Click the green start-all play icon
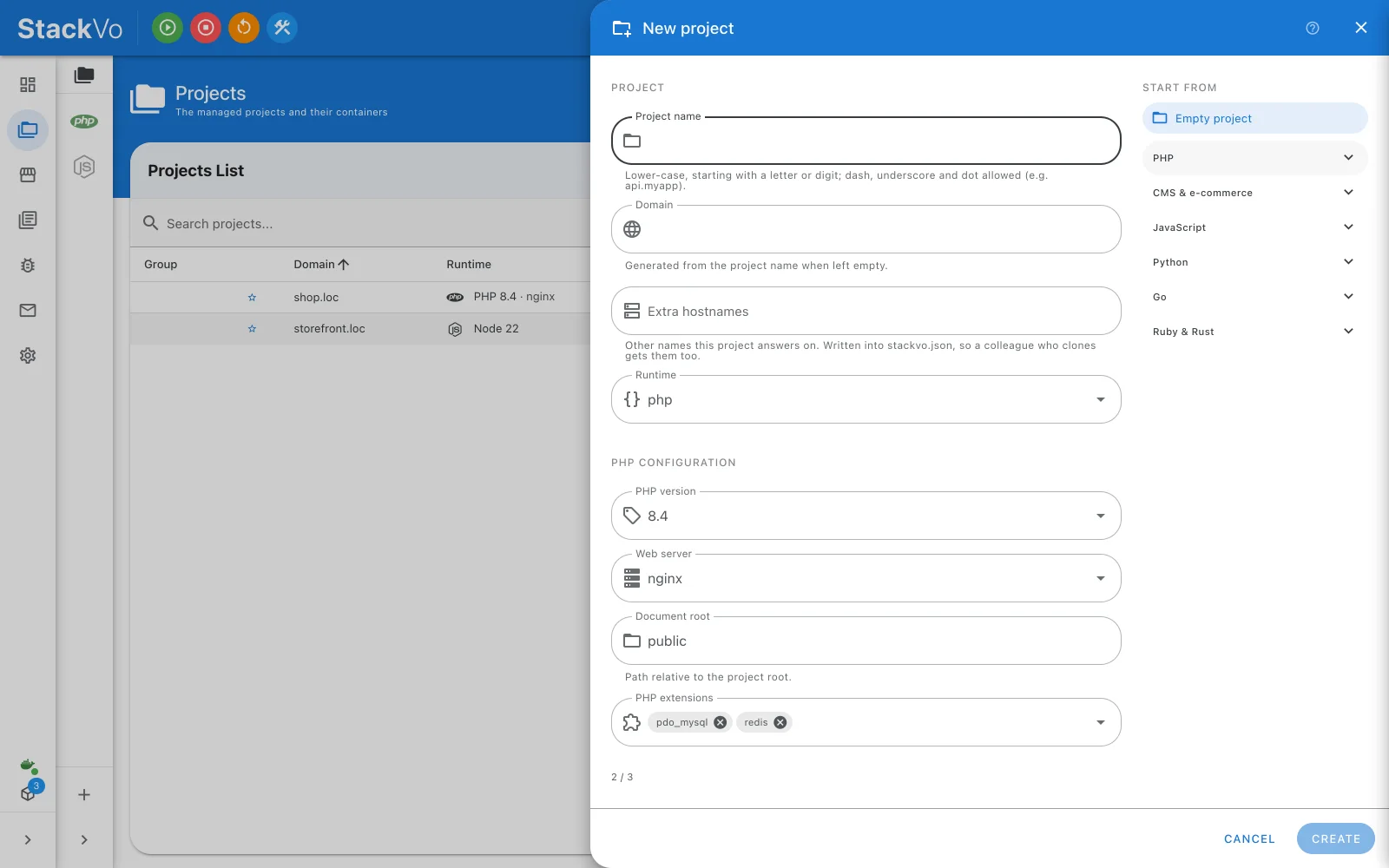1389x868 pixels. pyautogui.click(x=168, y=28)
